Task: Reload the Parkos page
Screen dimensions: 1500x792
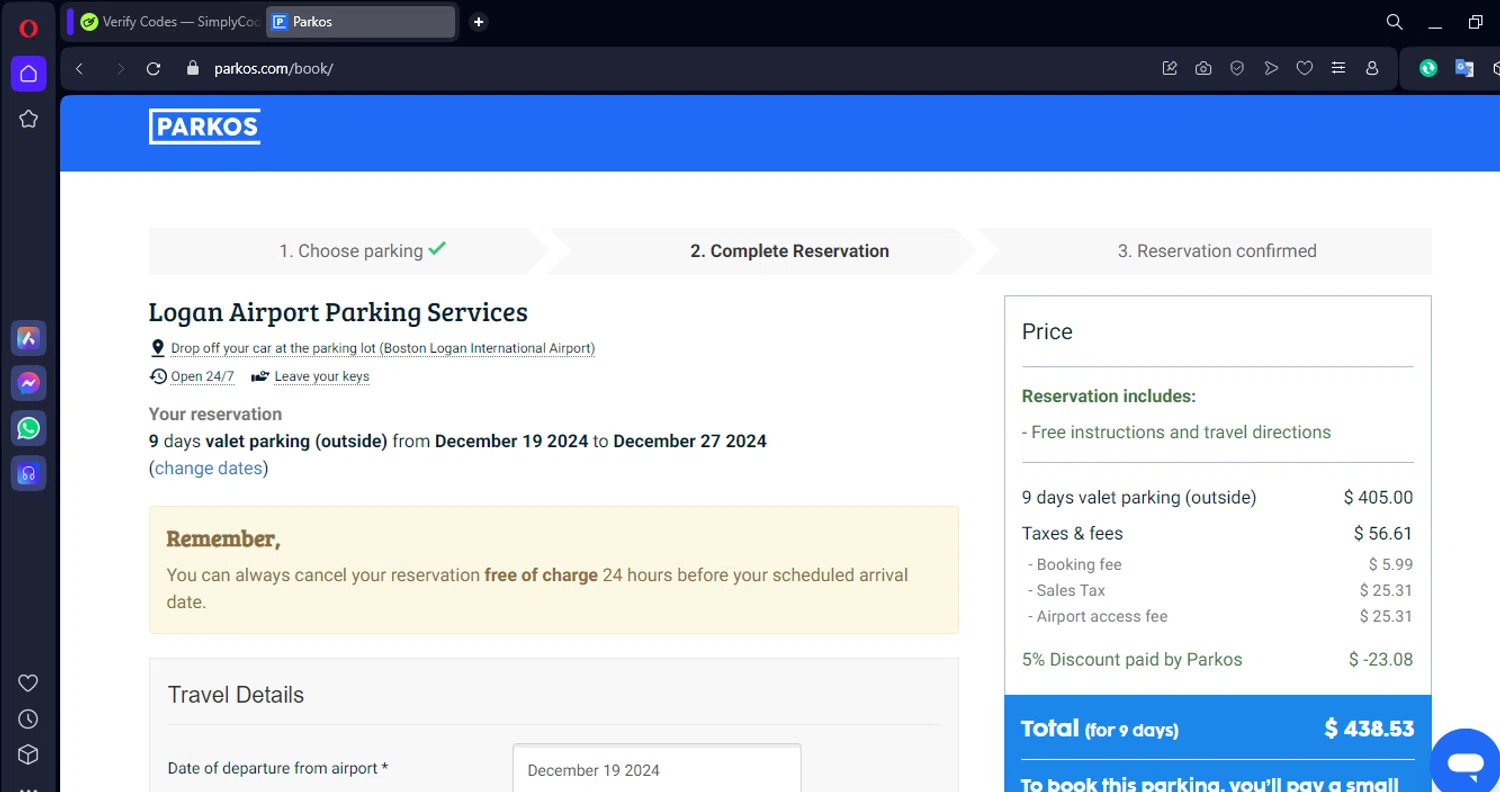Action: click(153, 68)
